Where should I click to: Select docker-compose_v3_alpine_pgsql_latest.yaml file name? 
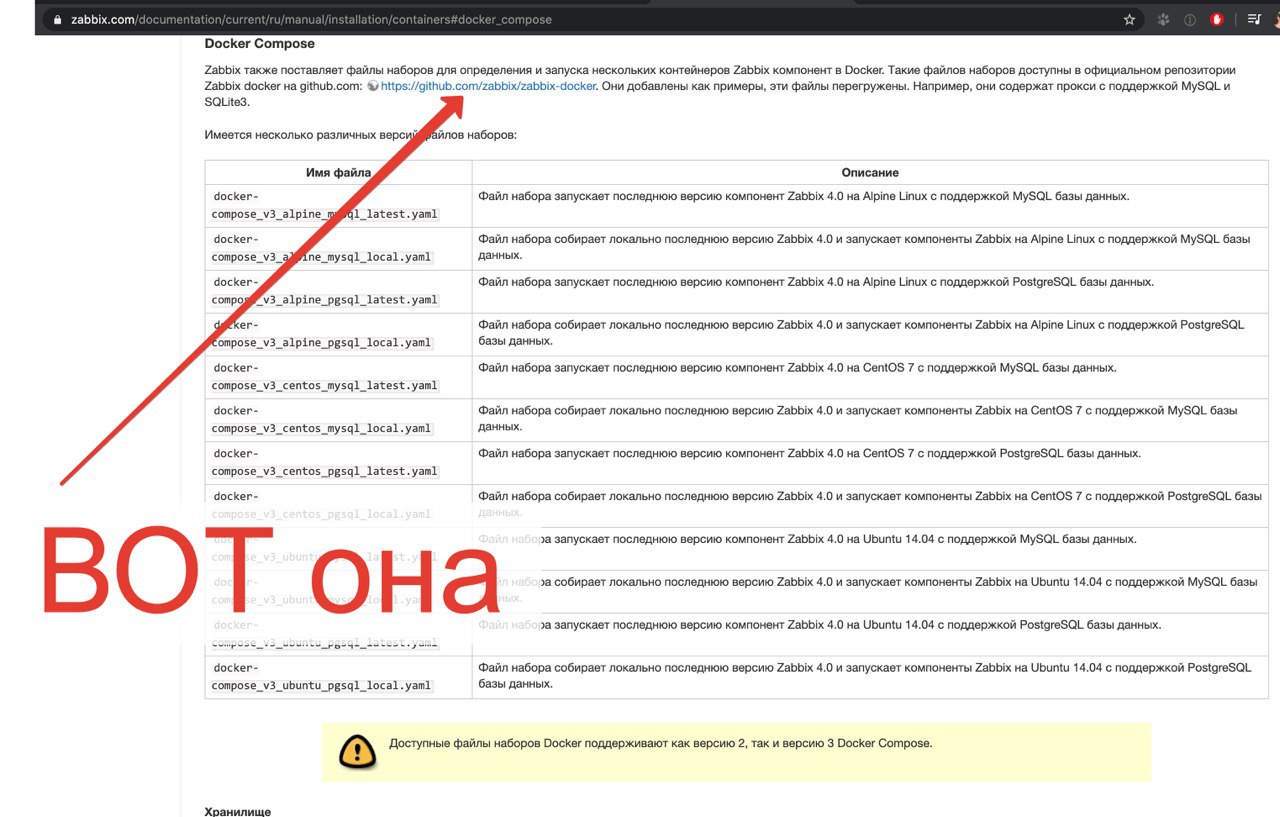(x=324, y=291)
